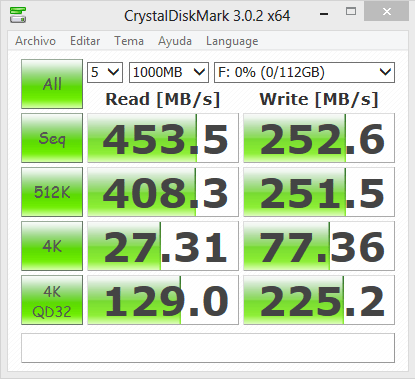Click the empty comment field at bottom
Screen dimensions: 415x379
pos(208,348)
